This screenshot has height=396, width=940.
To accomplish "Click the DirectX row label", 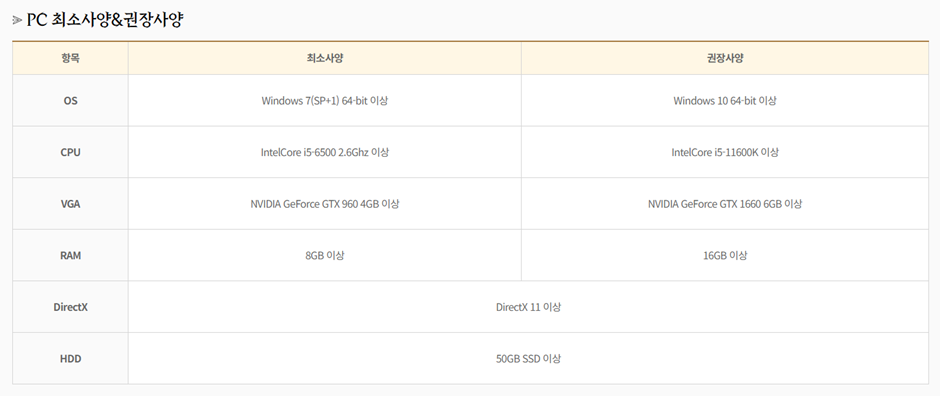I will tap(70, 307).
